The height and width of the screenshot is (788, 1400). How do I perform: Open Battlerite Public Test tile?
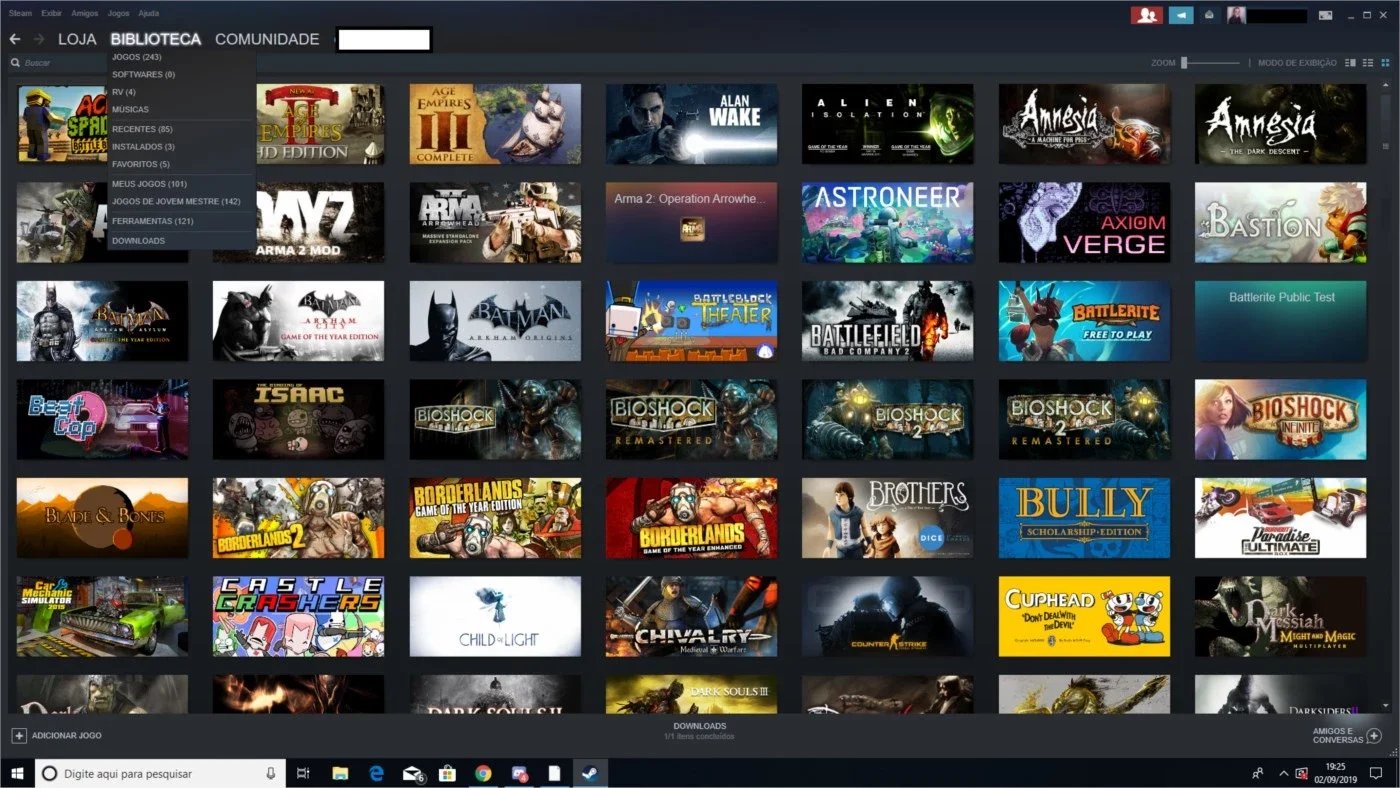coord(1281,321)
